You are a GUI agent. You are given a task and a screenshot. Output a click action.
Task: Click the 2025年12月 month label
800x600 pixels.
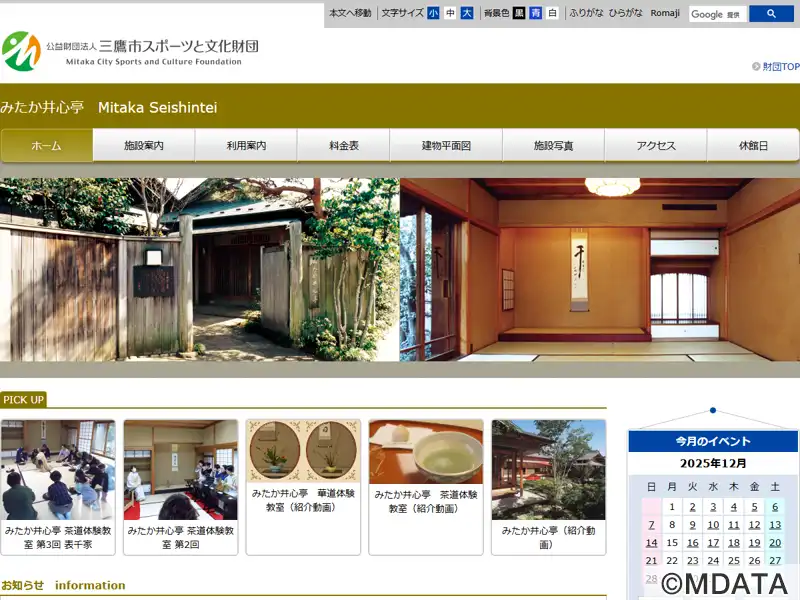click(x=713, y=463)
